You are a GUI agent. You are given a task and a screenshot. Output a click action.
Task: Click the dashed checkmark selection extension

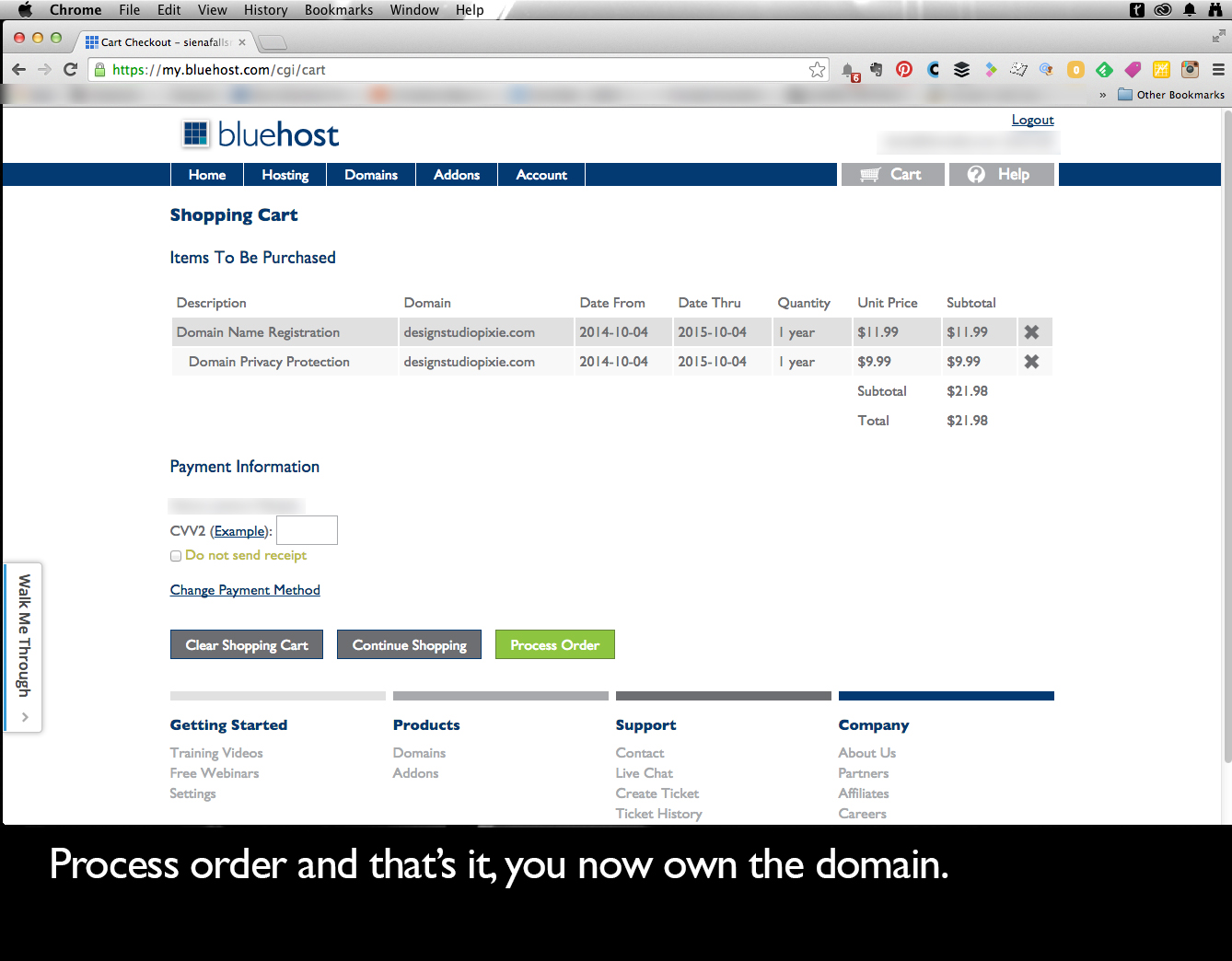pyautogui.click(x=1018, y=69)
